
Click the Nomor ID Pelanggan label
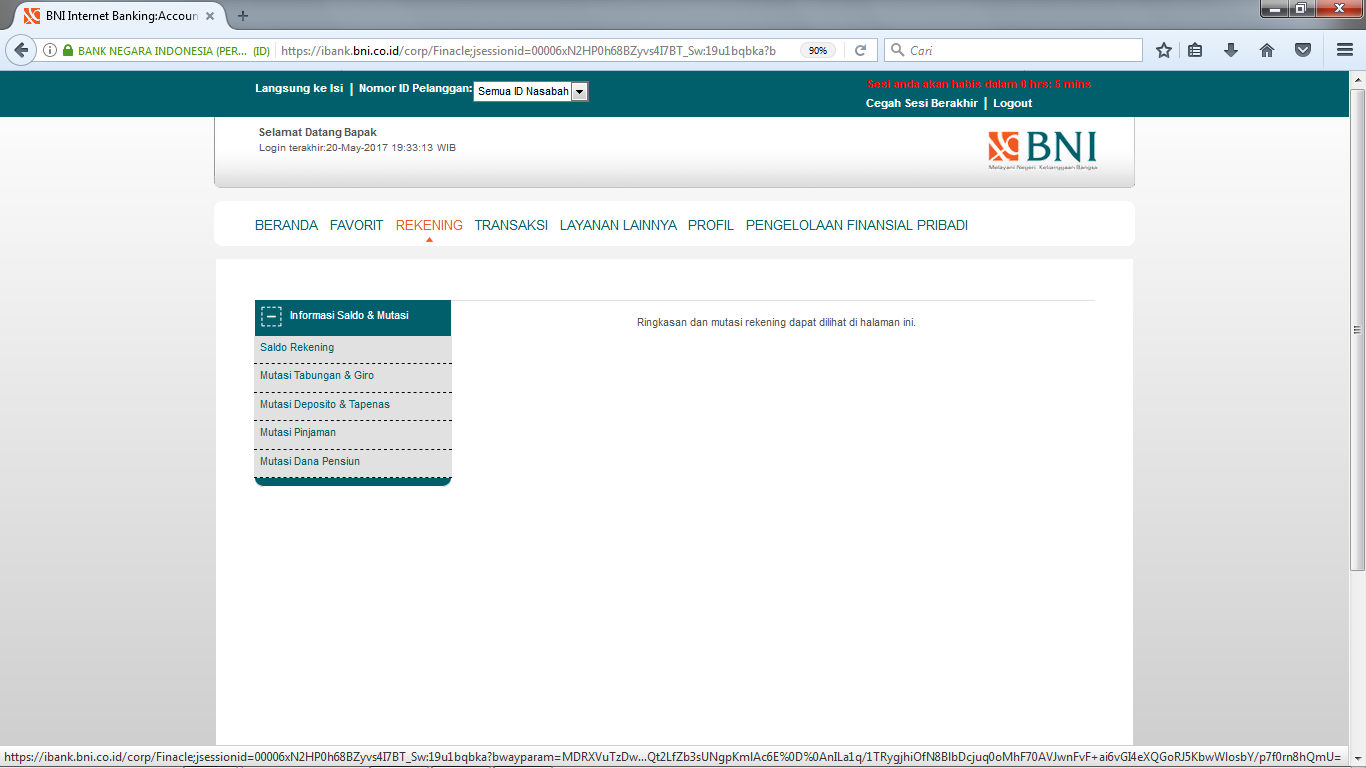[x=415, y=88]
